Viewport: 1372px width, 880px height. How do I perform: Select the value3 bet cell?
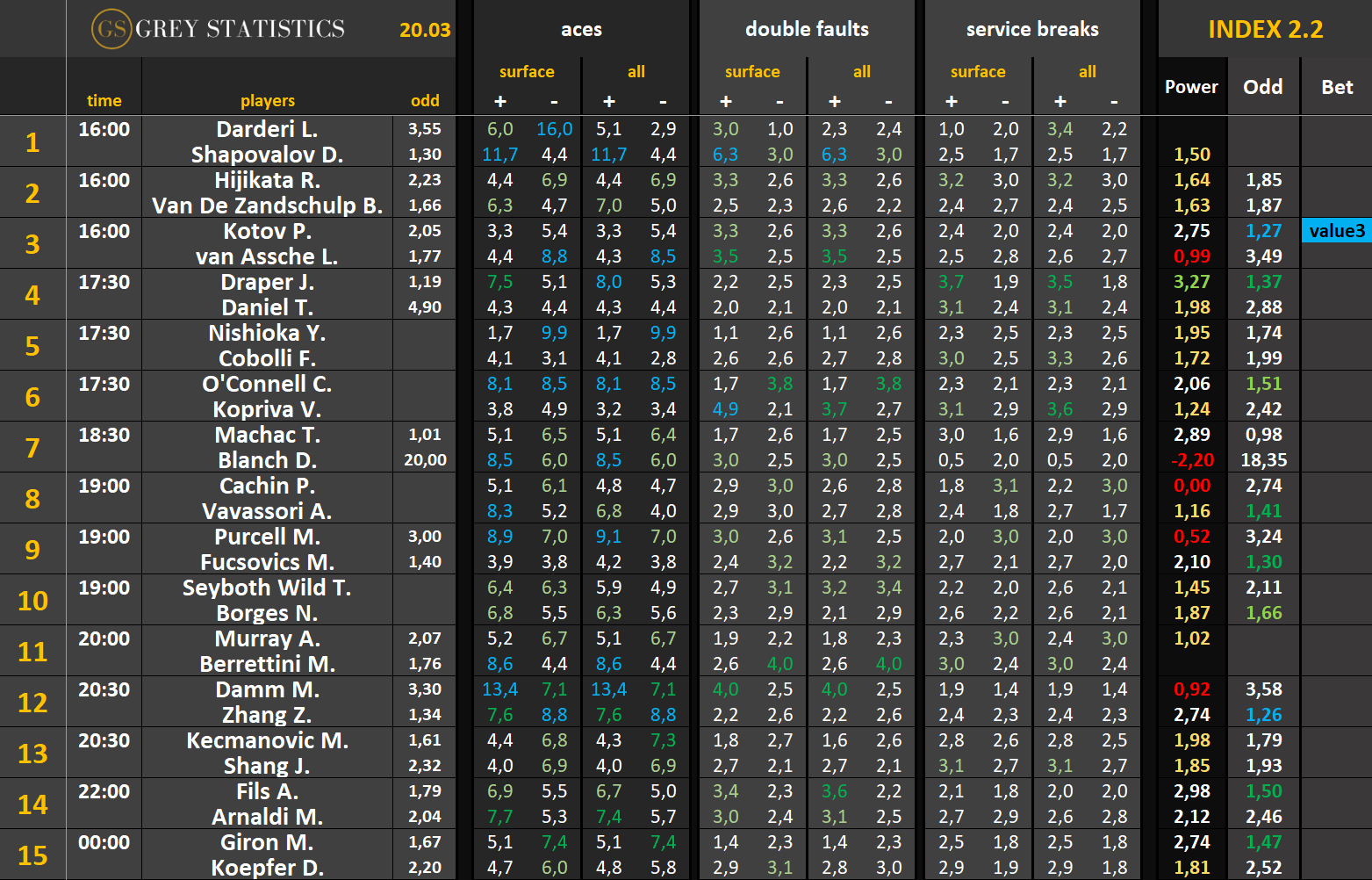pos(1337,231)
